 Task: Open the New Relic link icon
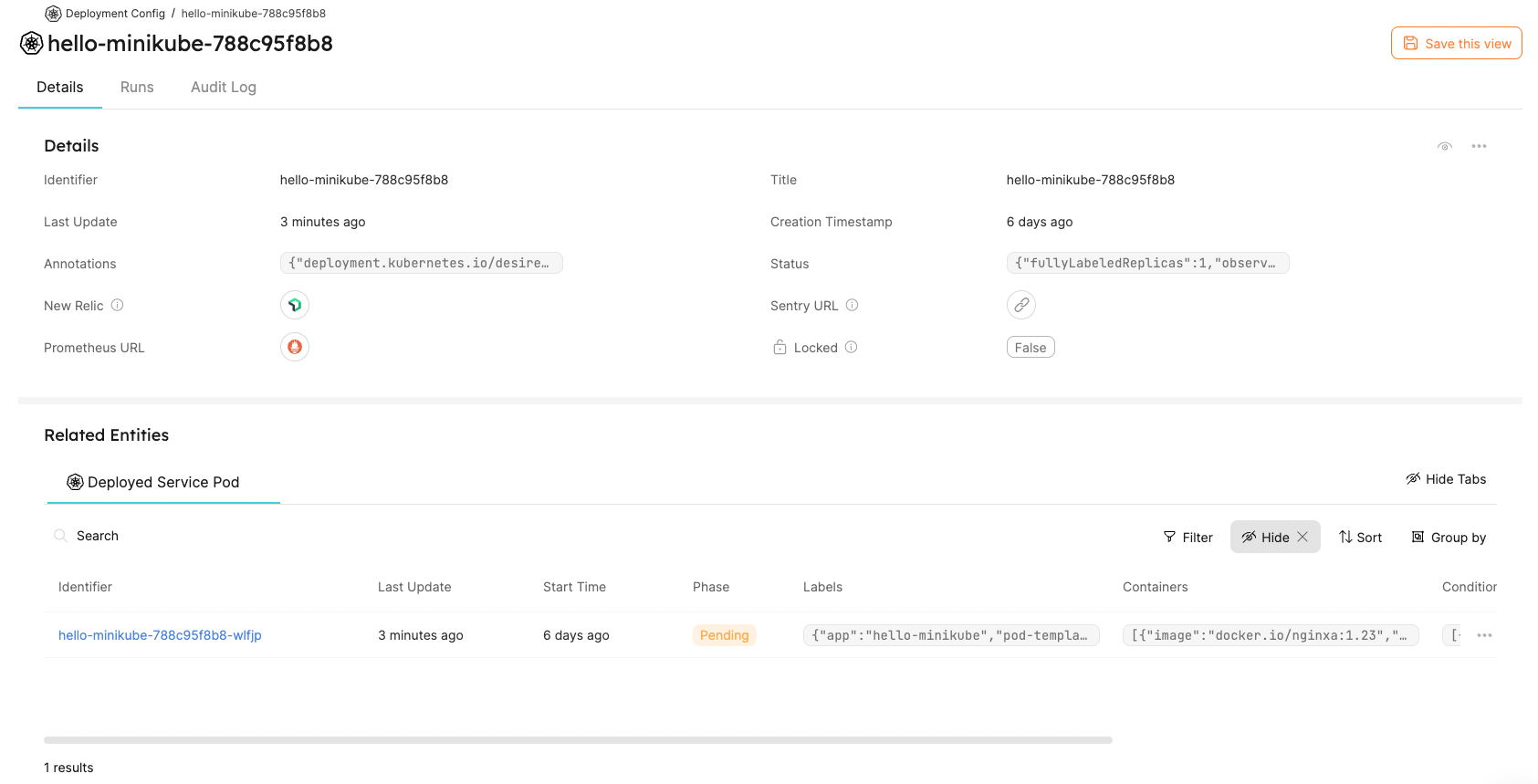[x=294, y=305]
